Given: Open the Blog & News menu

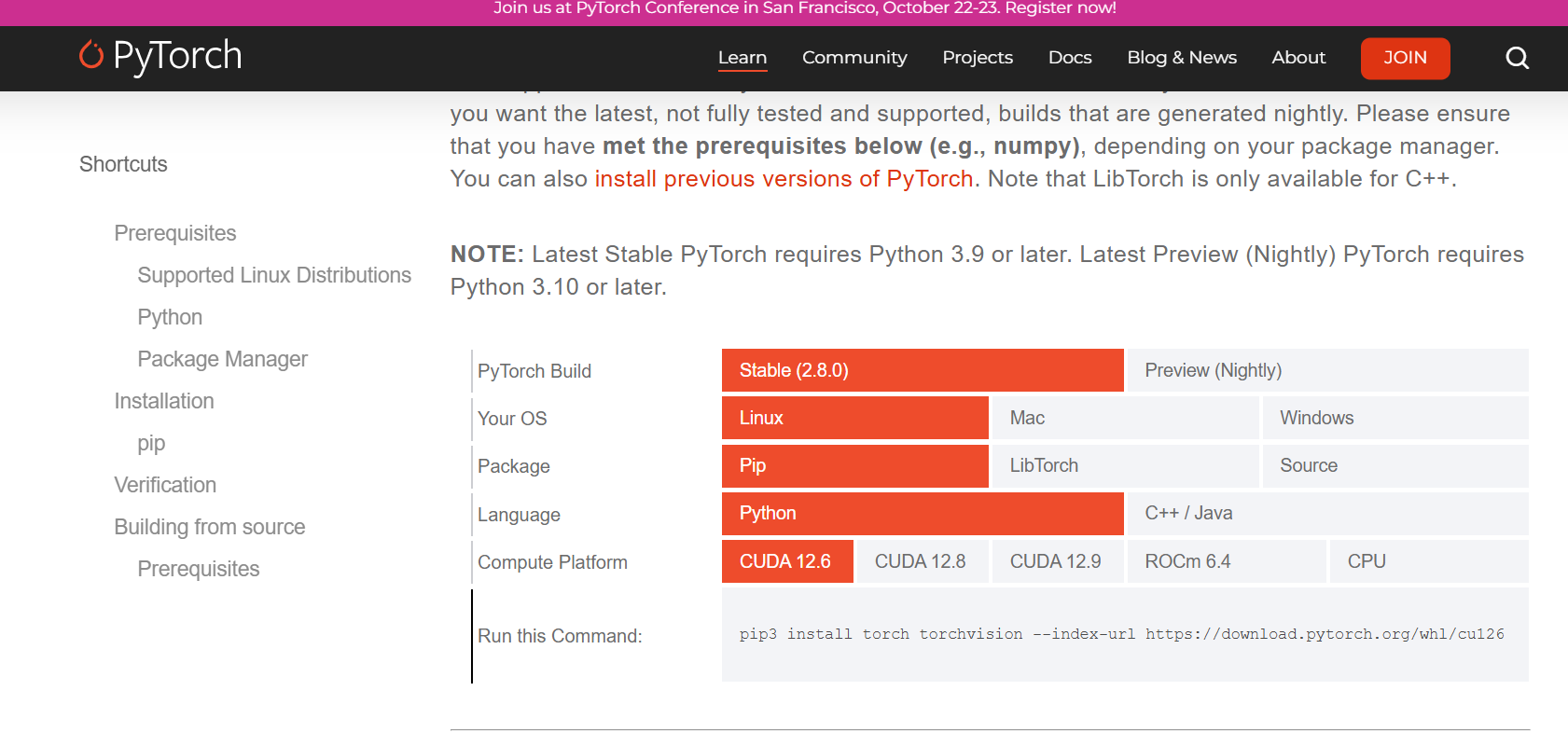Looking at the screenshot, I should [x=1182, y=58].
